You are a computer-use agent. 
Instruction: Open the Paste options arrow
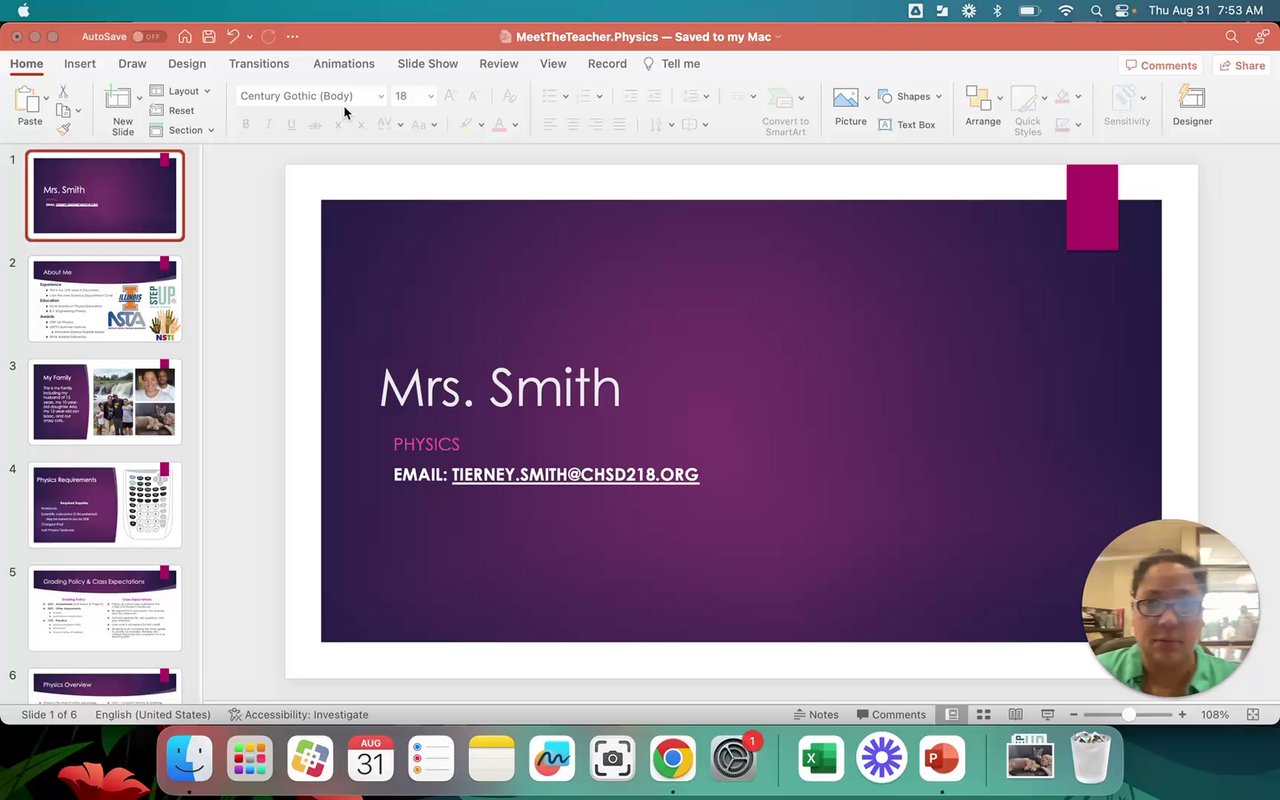pyautogui.click(x=47, y=99)
